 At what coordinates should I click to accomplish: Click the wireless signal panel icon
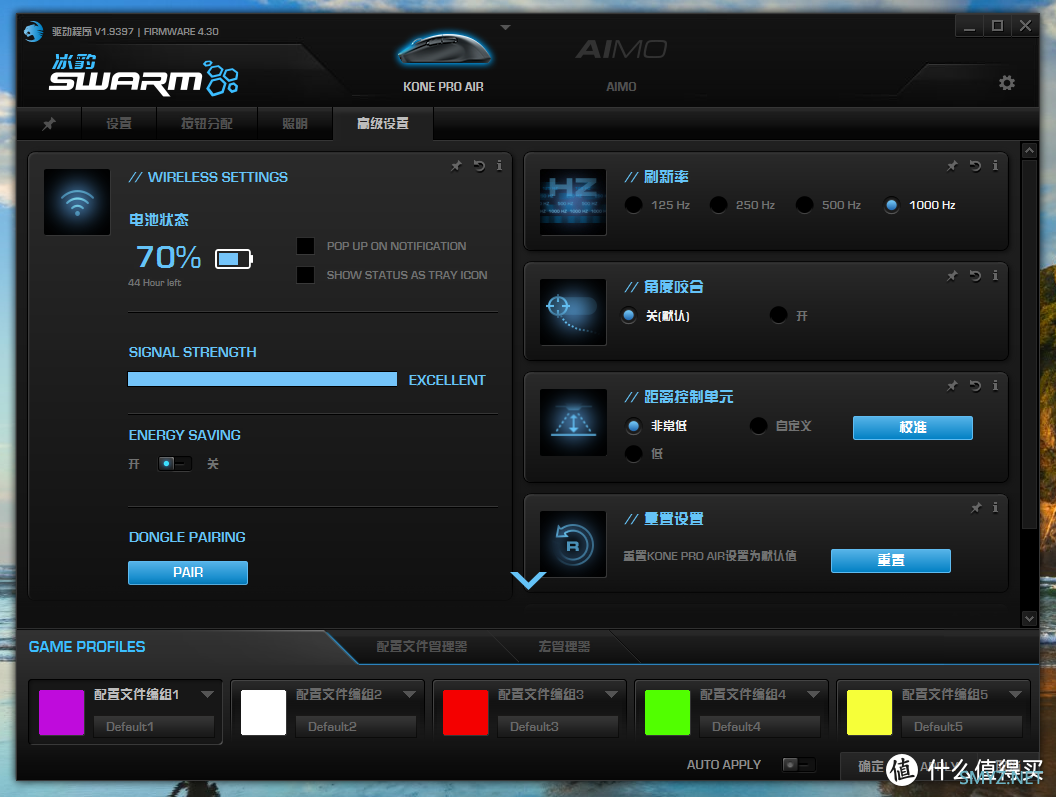[77, 202]
